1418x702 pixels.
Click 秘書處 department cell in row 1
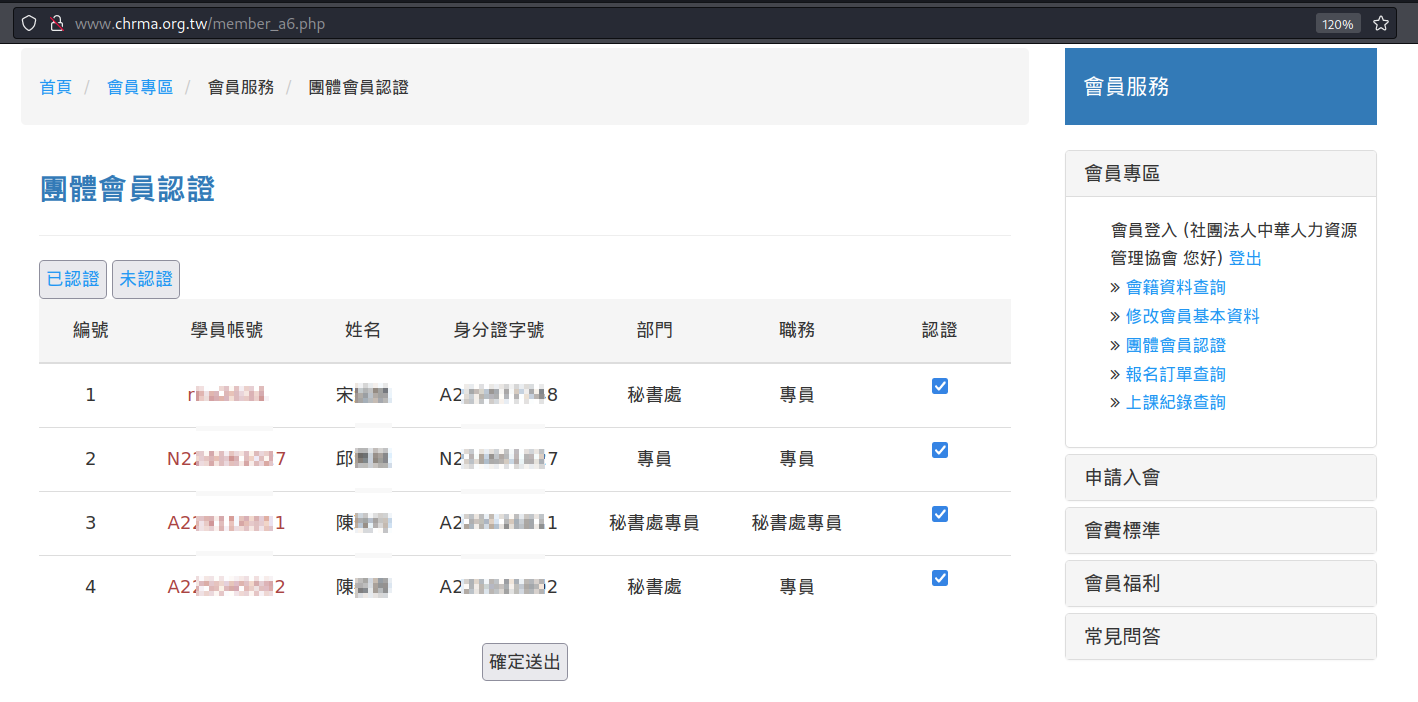tap(655, 395)
